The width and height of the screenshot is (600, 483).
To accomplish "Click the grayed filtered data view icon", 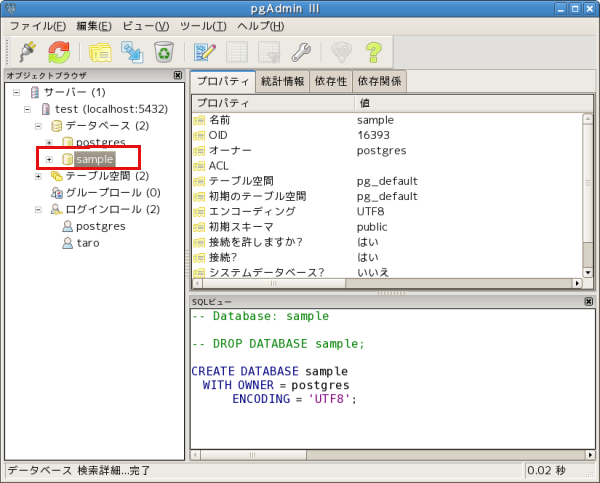I will pyautogui.click(x=269, y=52).
